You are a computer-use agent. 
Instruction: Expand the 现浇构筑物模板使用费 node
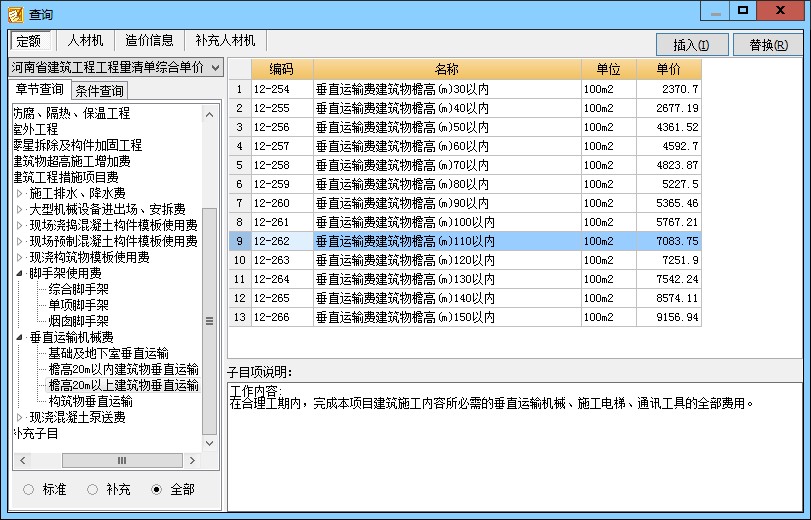(20, 258)
